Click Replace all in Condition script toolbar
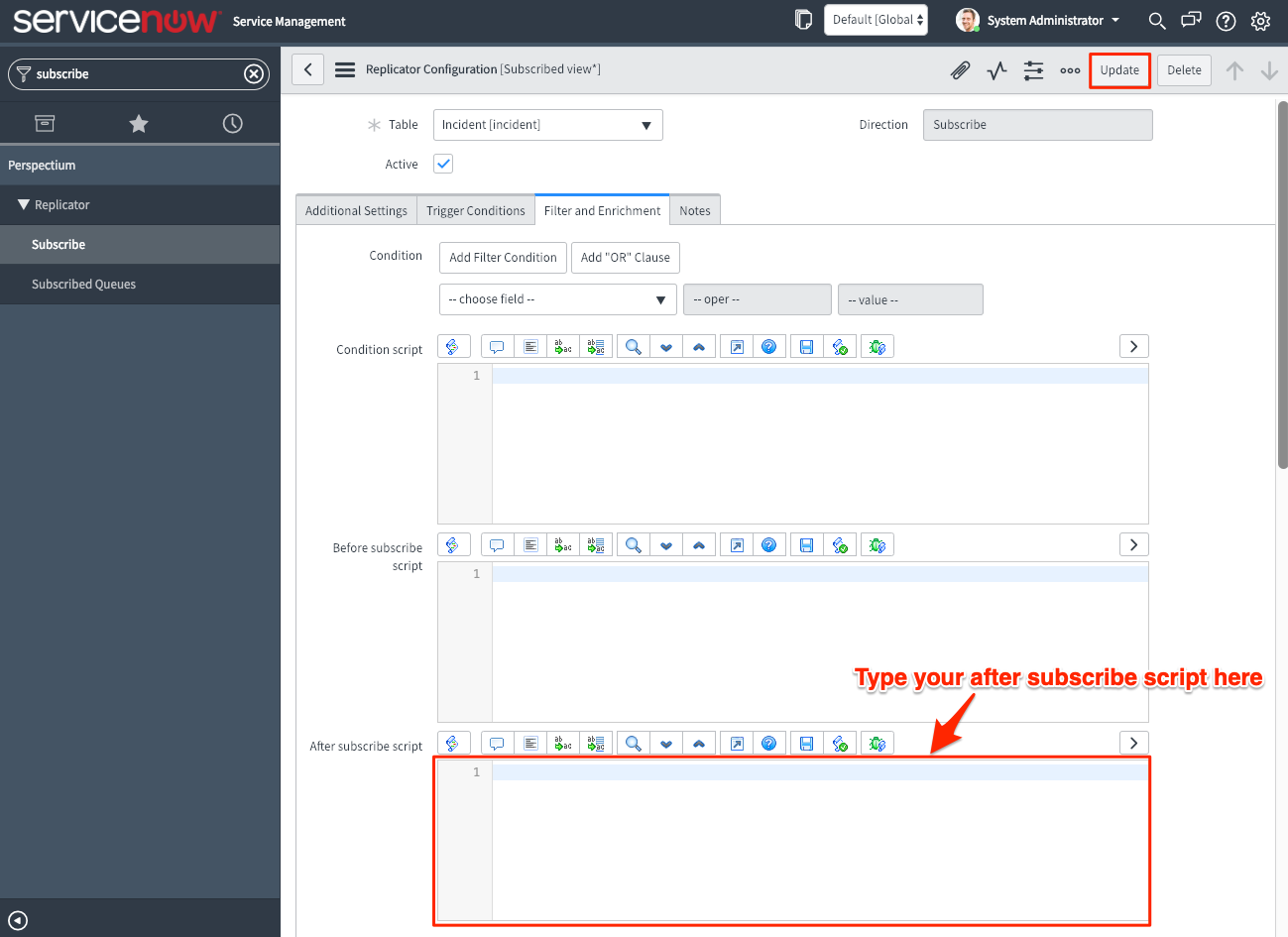This screenshot has height=937, width=1288. (x=595, y=346)
